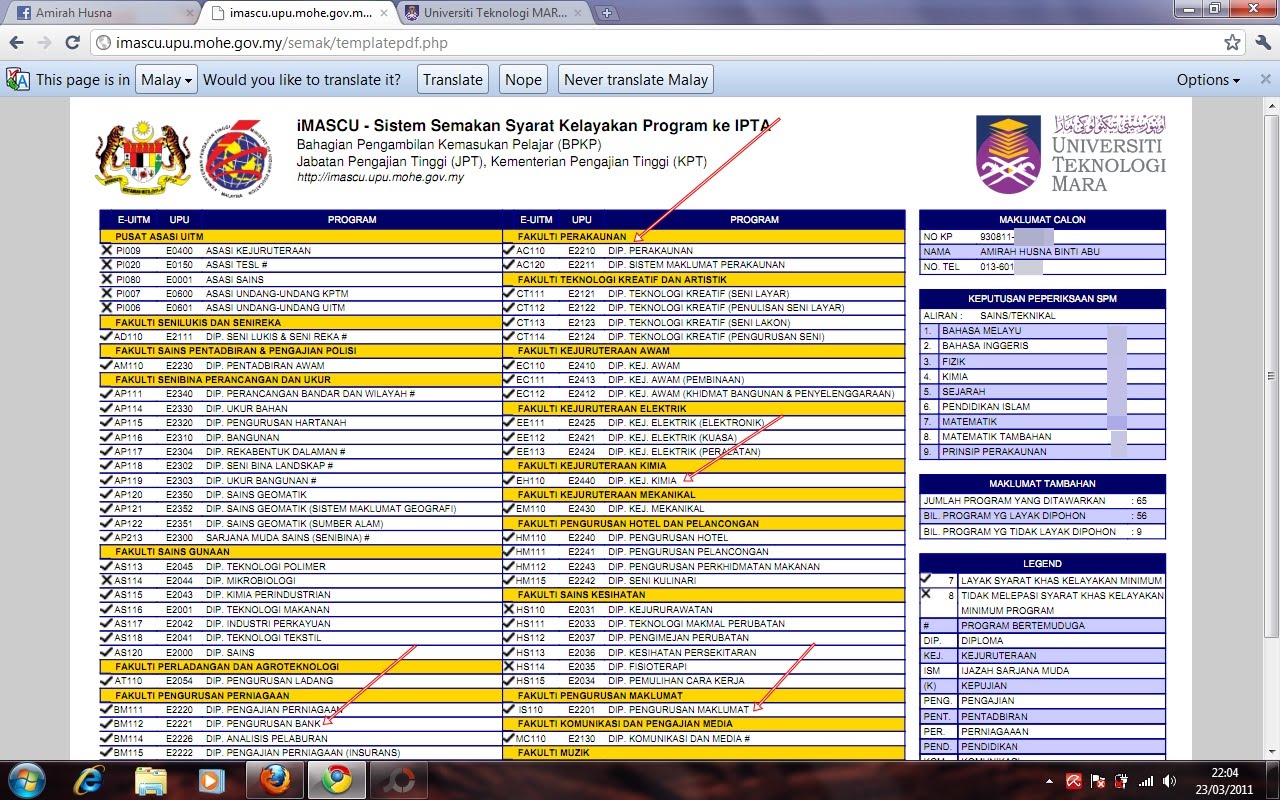Click the DIP. FISIOTERAPI row

point(703,666)
